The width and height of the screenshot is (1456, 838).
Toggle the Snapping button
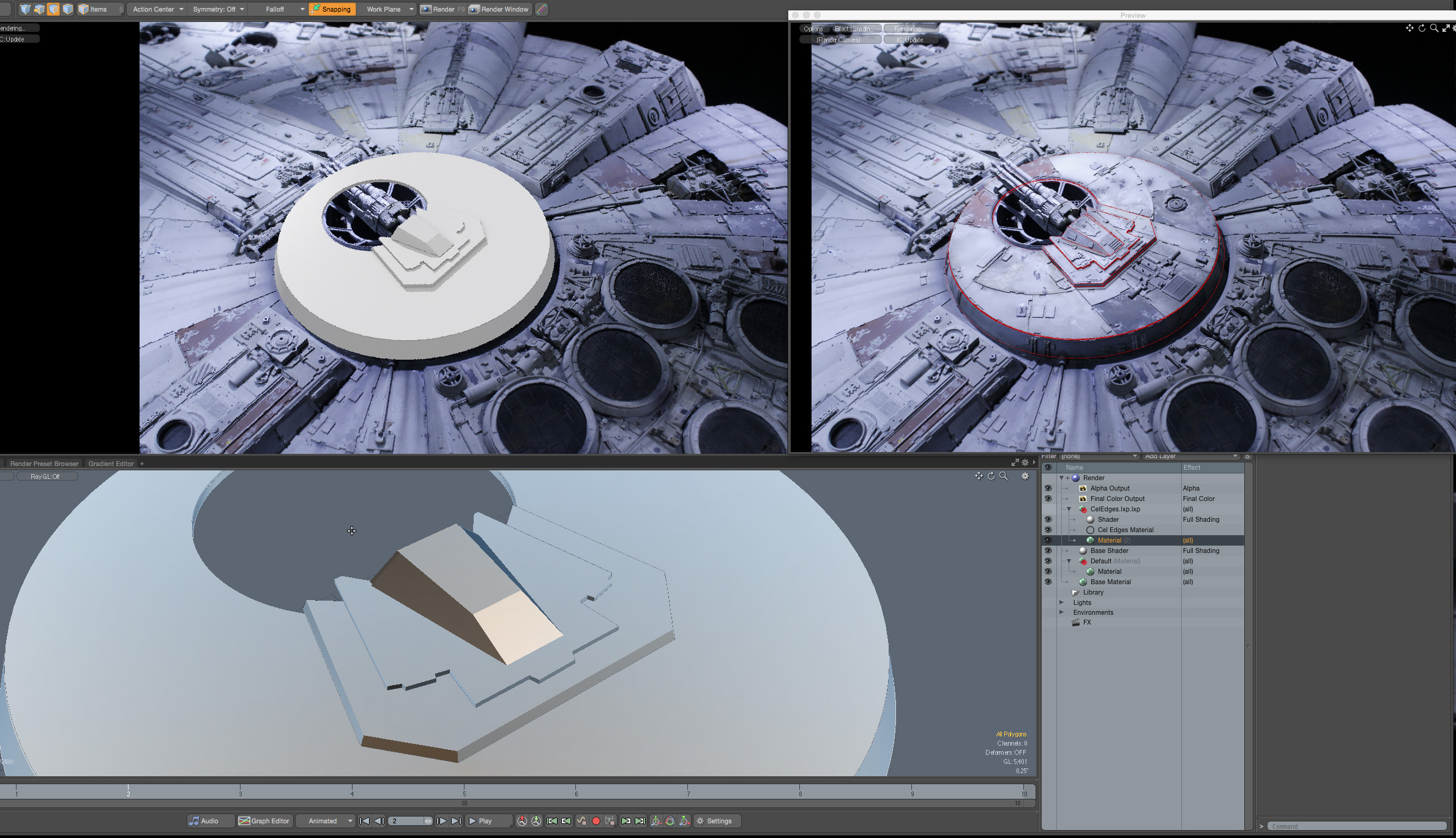[x=331, y=9]
